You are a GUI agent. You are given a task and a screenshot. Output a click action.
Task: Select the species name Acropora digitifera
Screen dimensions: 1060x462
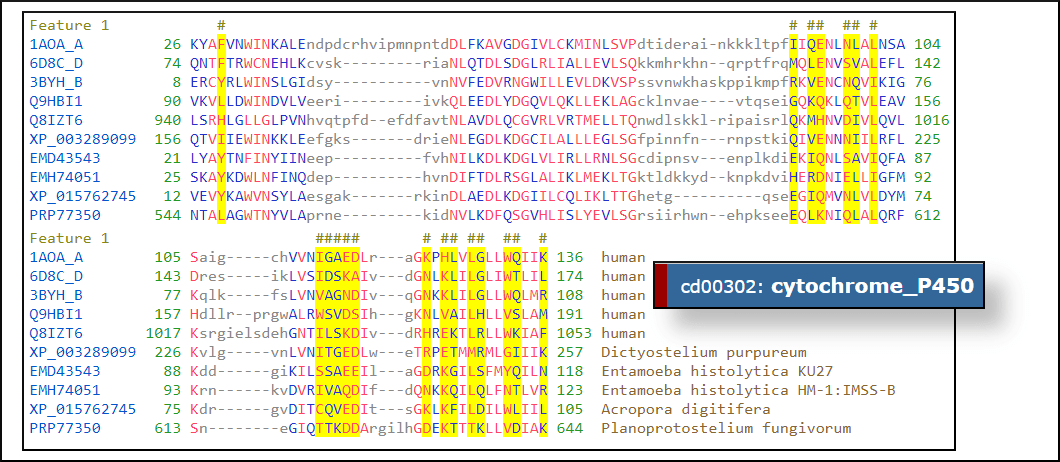[x=686, y=409]
